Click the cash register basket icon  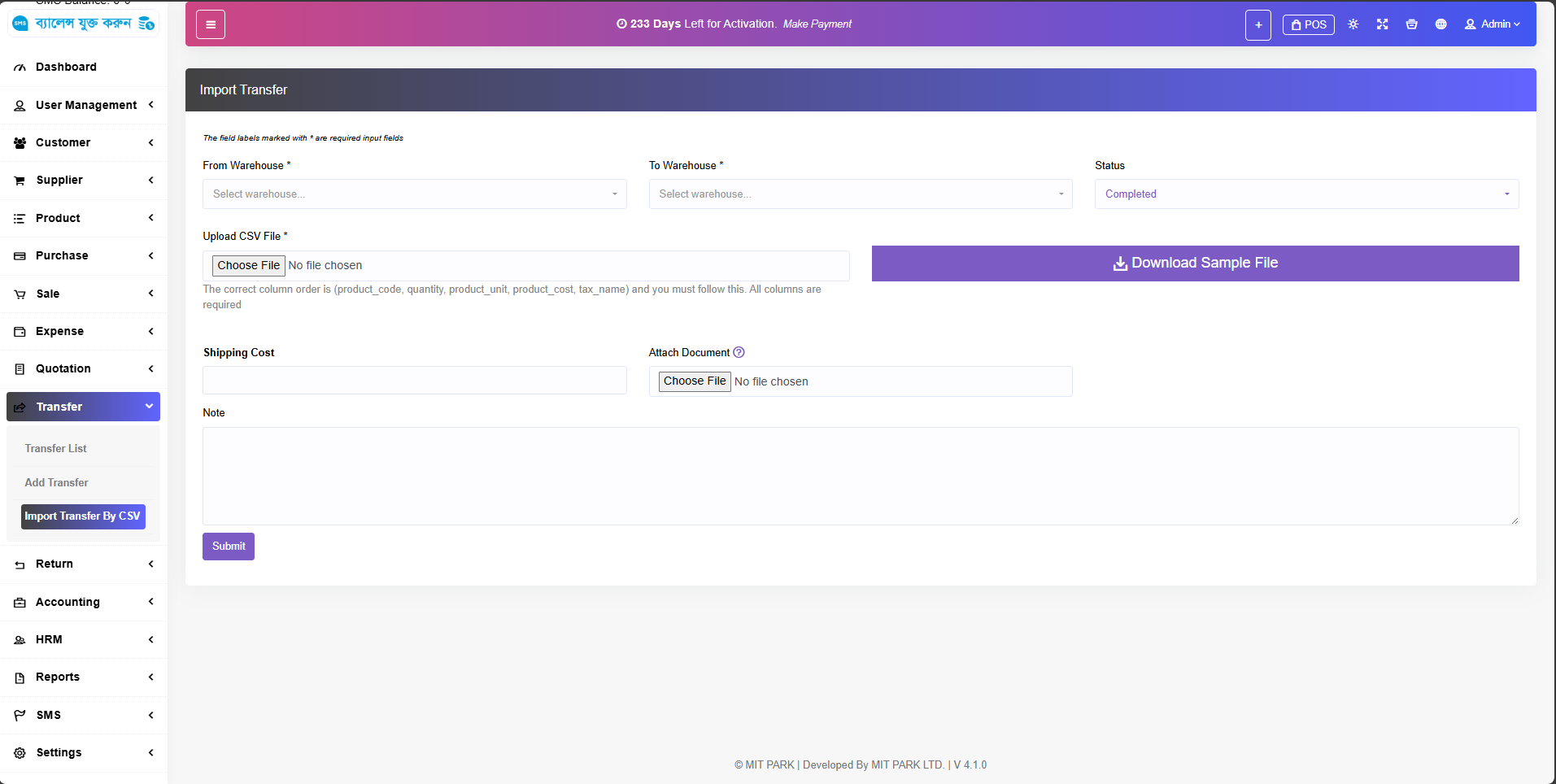click(x=1411, y=24)
